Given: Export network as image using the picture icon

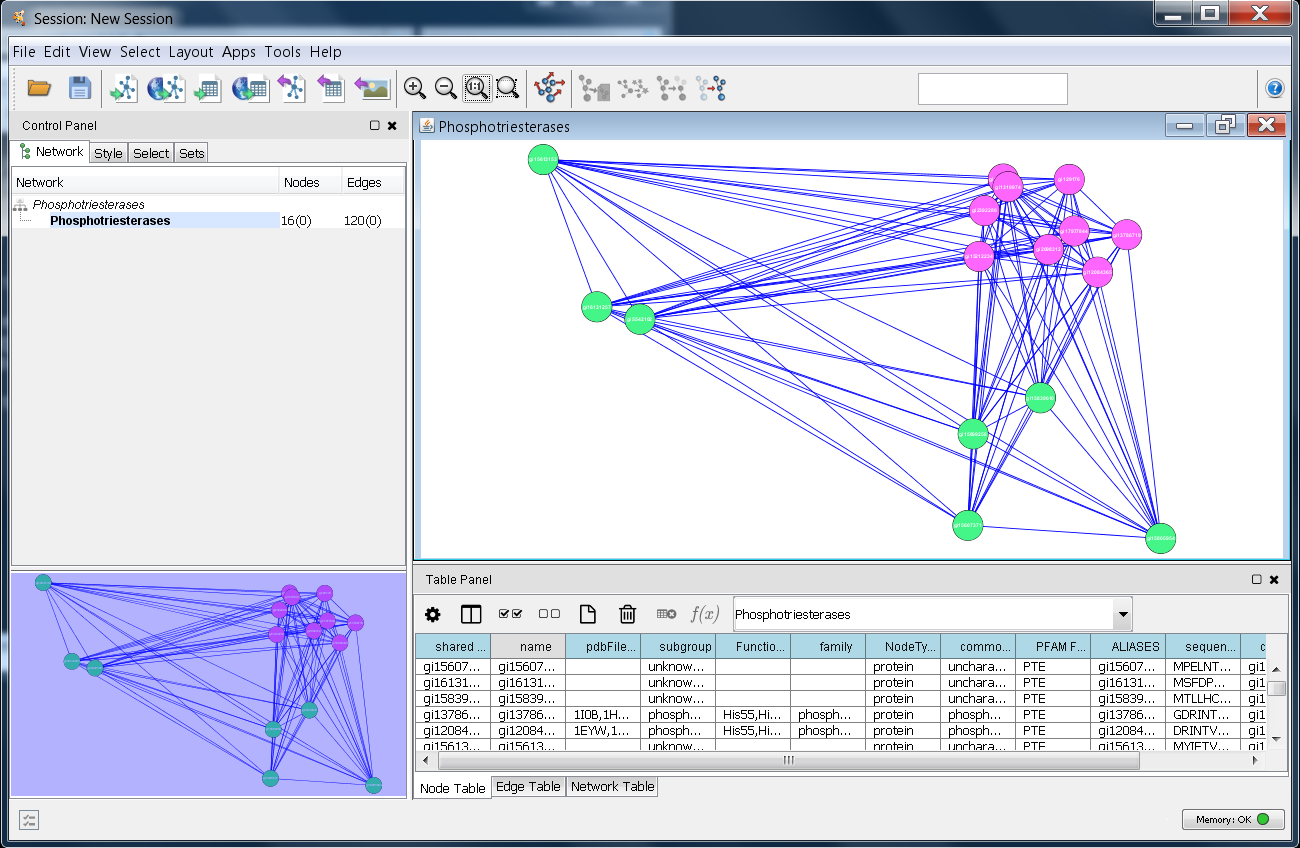Looking at the screenshot, I should click(x=372, y=88).
